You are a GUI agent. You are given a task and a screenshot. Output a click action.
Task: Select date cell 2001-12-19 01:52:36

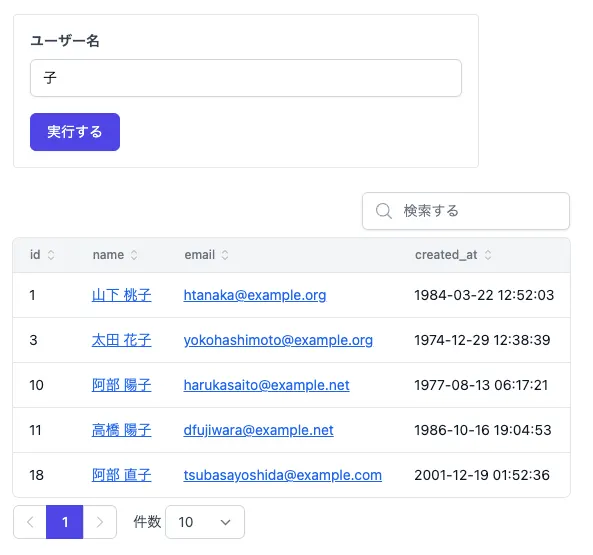tap(482, 475)
